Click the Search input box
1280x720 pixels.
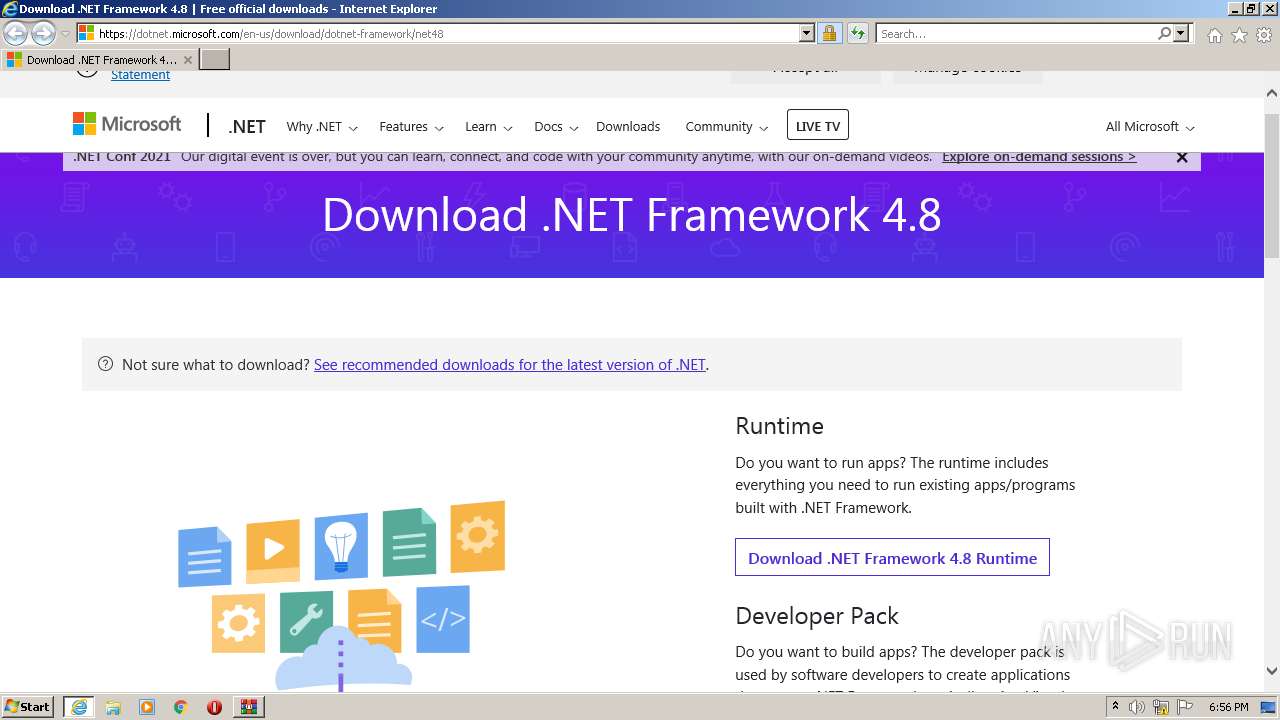tap(1015, 34)
